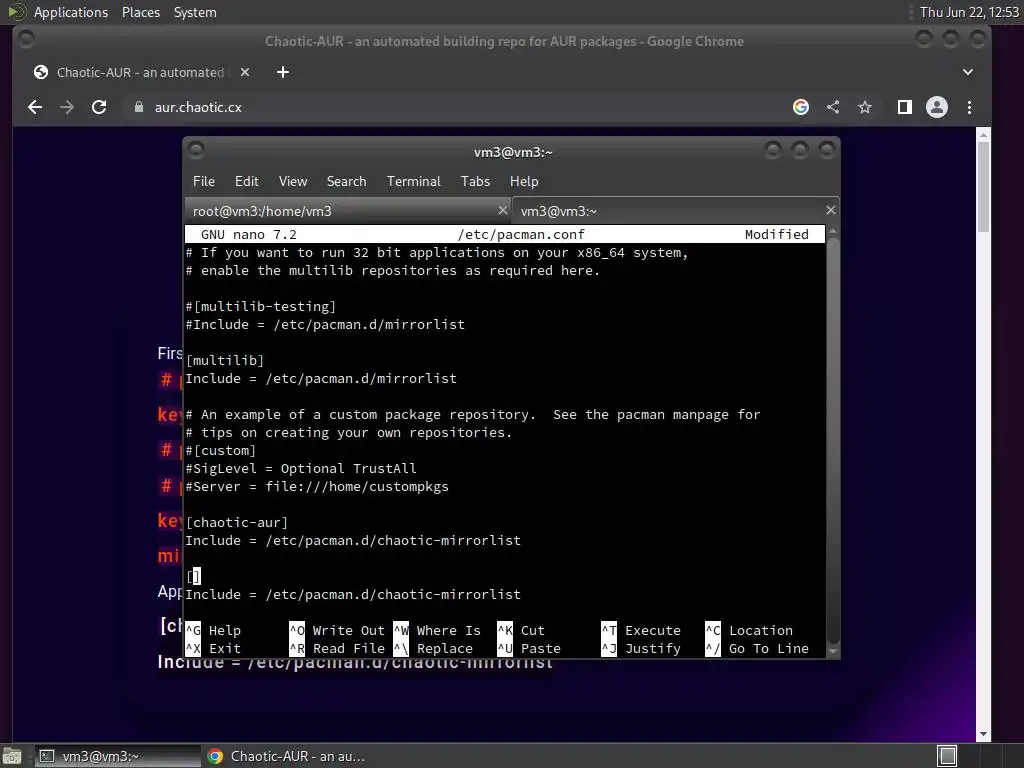Viewport: 1024px width, 768px height.
Task: Click nano 'Exit' shortcut label
Action: 225,648
